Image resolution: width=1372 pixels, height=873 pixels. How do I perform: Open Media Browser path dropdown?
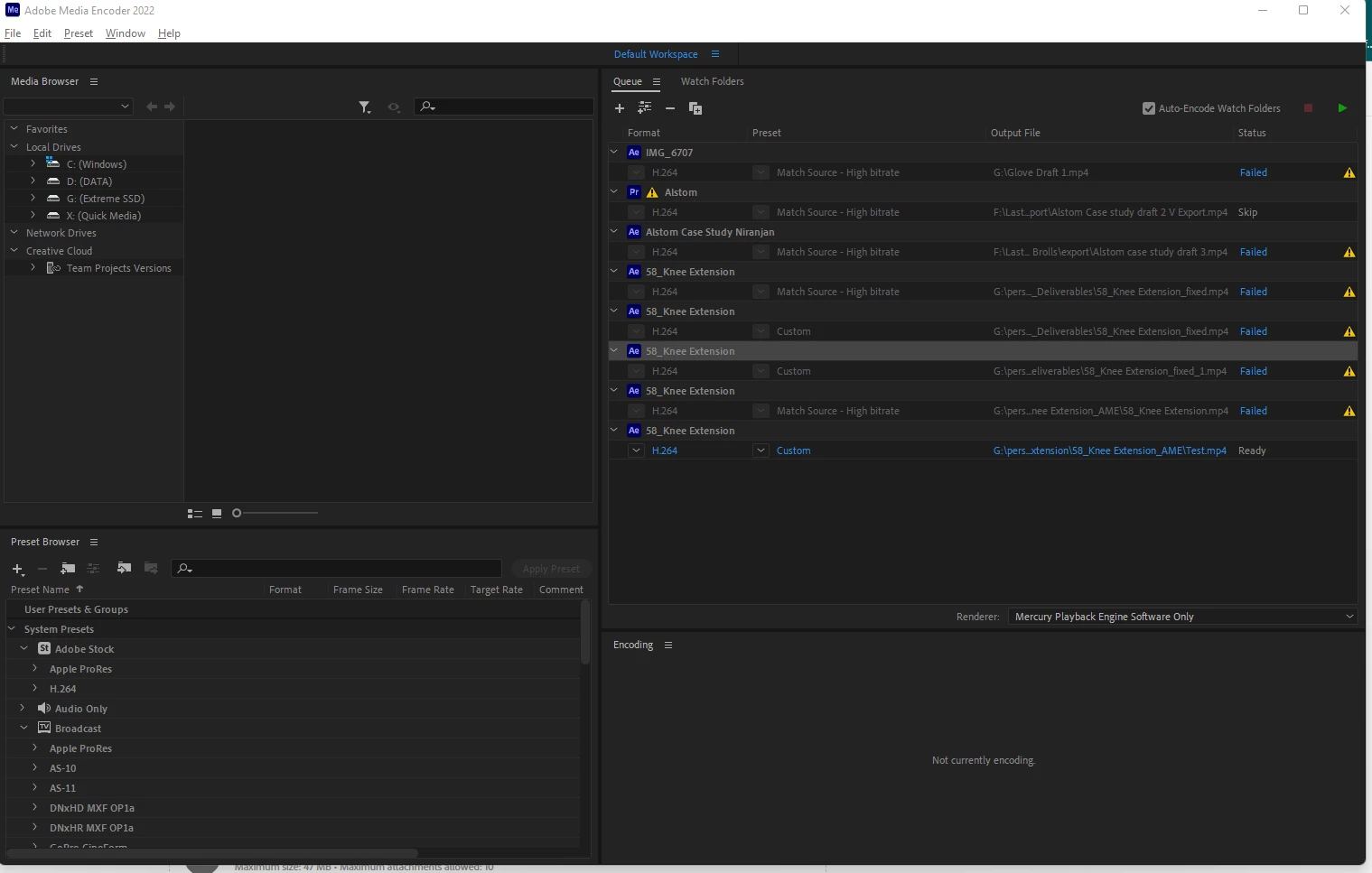[x=69, y=107]
